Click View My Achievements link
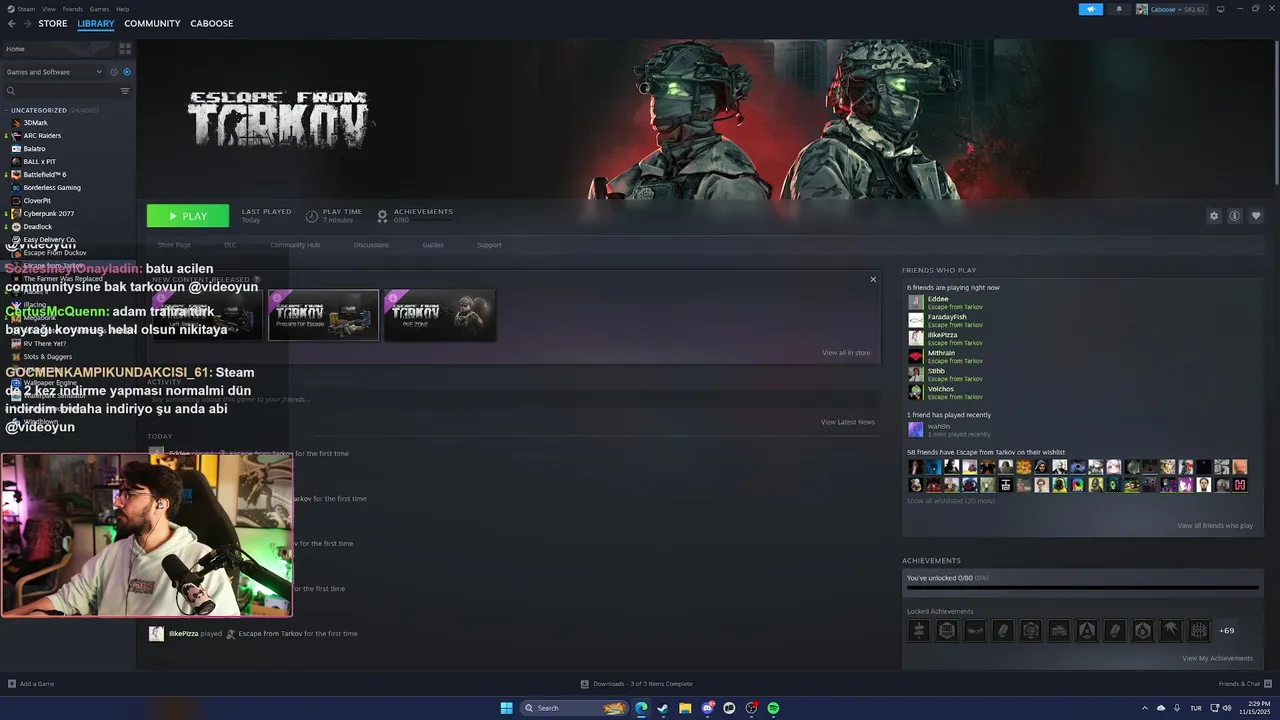The width and height of the screenshot is (1280, 720). click(1217, 658)
